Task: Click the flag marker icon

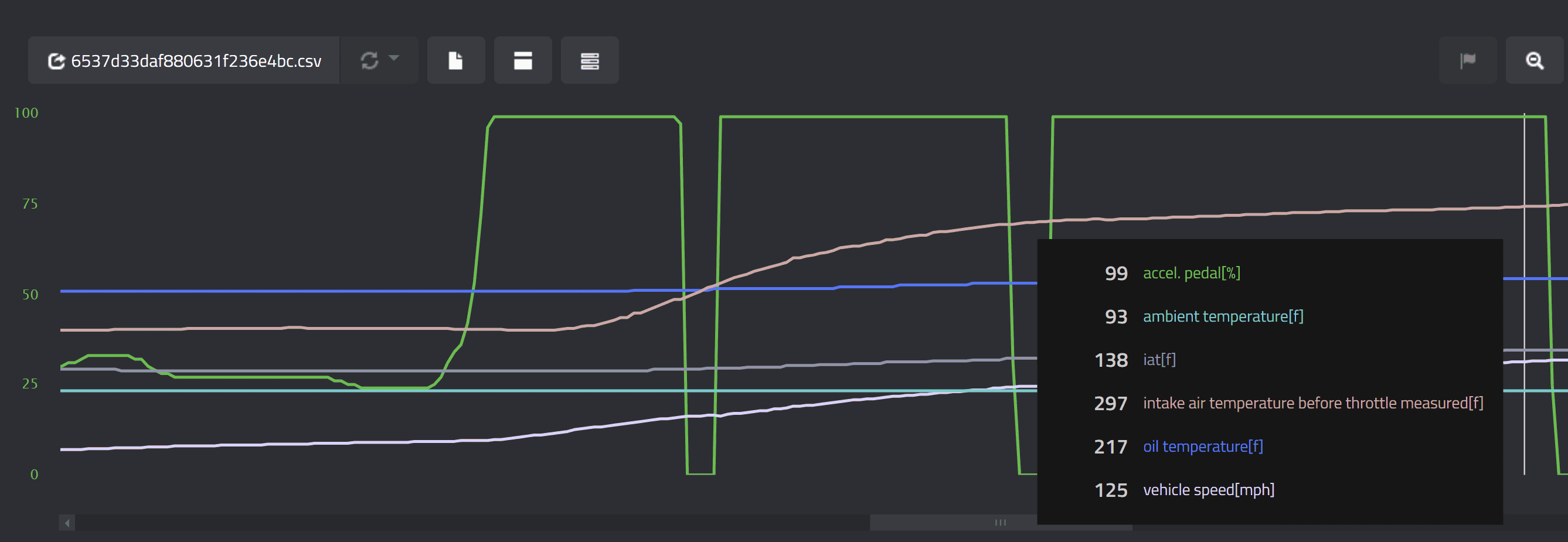Action: point(1468,60)
